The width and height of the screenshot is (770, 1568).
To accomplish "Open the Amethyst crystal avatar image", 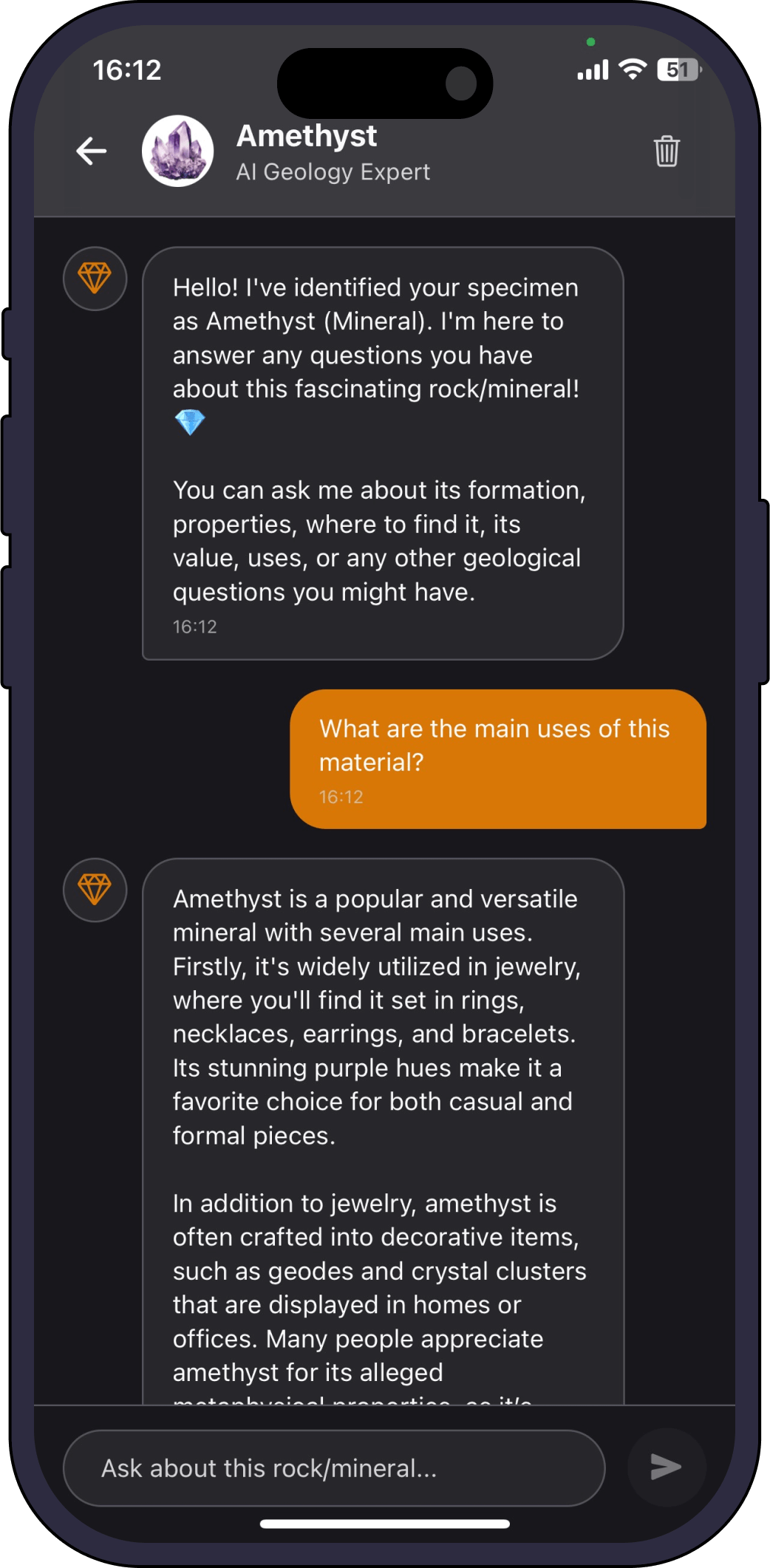I will pos(178,151).
